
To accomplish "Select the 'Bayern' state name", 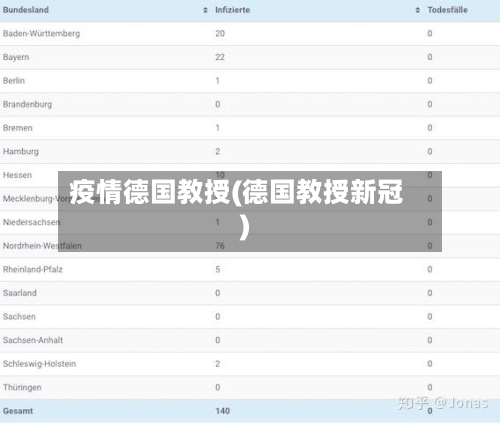I will [x=16, y=57].
